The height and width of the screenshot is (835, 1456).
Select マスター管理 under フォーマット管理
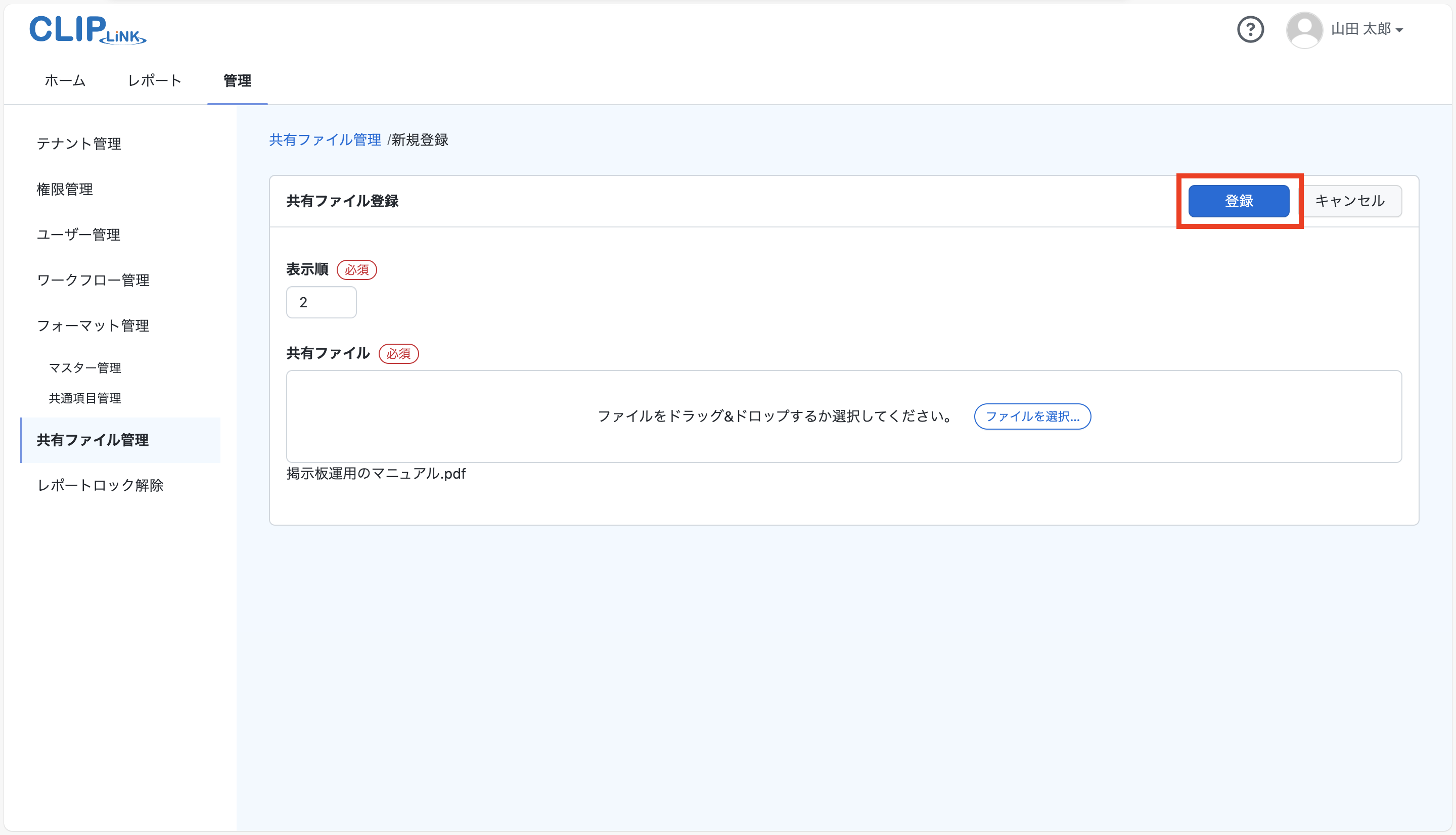(x=85, y=367)
